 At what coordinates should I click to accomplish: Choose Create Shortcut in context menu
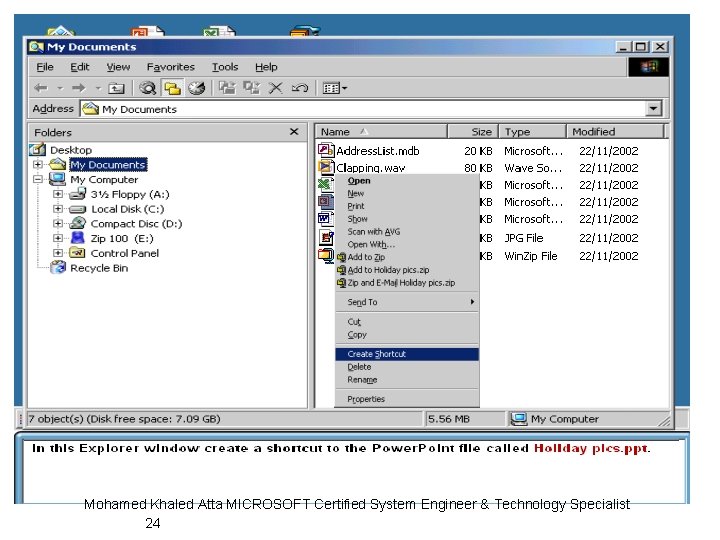point(407,354)
